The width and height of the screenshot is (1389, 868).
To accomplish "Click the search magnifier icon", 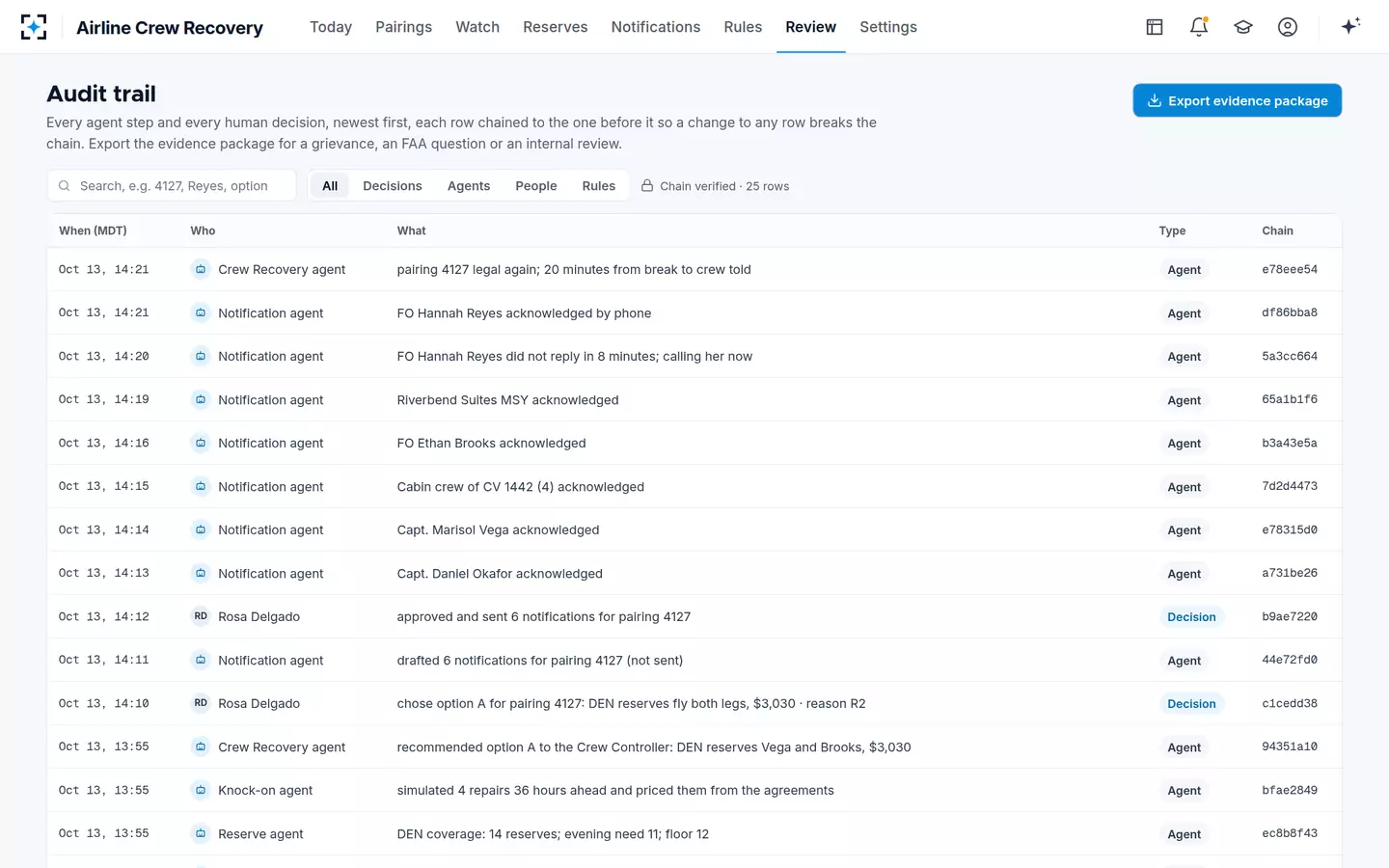I will pyautogui.click(x=64, y=186).
